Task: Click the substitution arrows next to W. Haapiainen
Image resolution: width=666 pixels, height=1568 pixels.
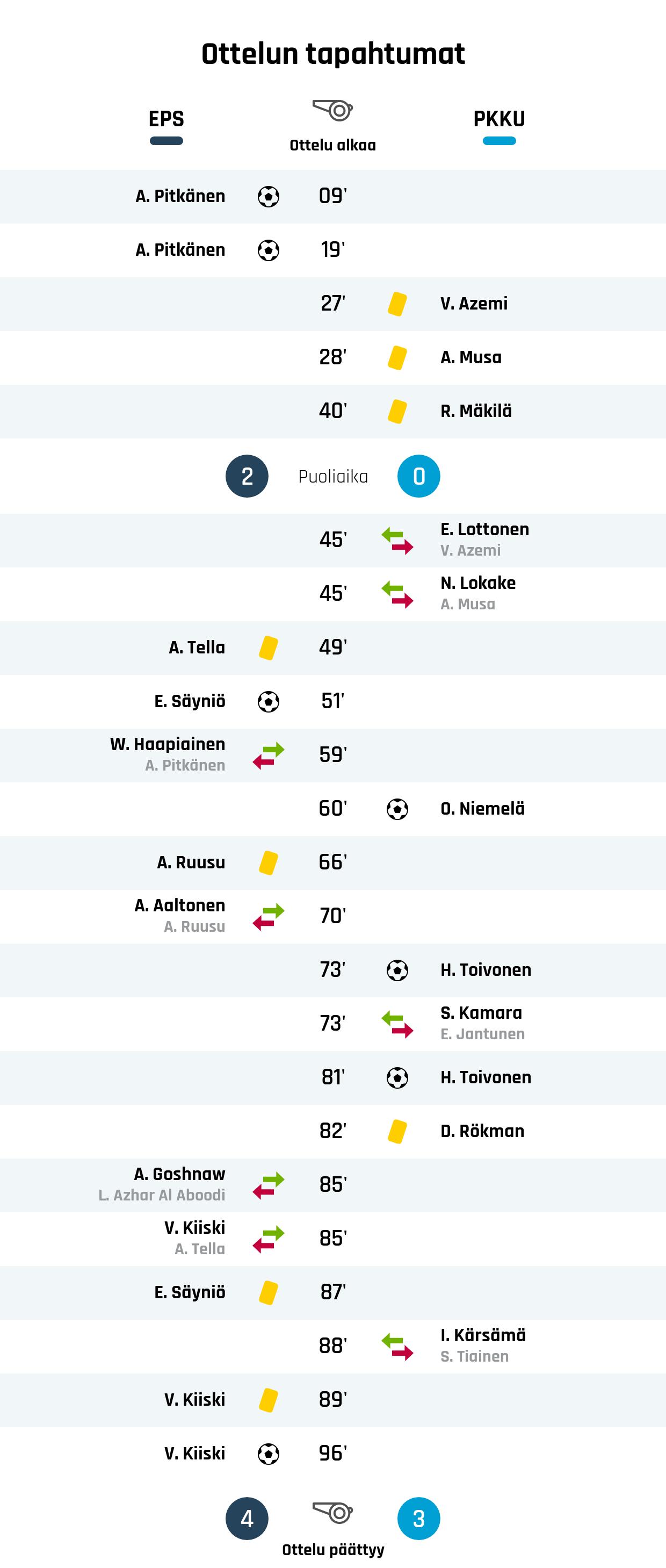Action: coord(268,756)
